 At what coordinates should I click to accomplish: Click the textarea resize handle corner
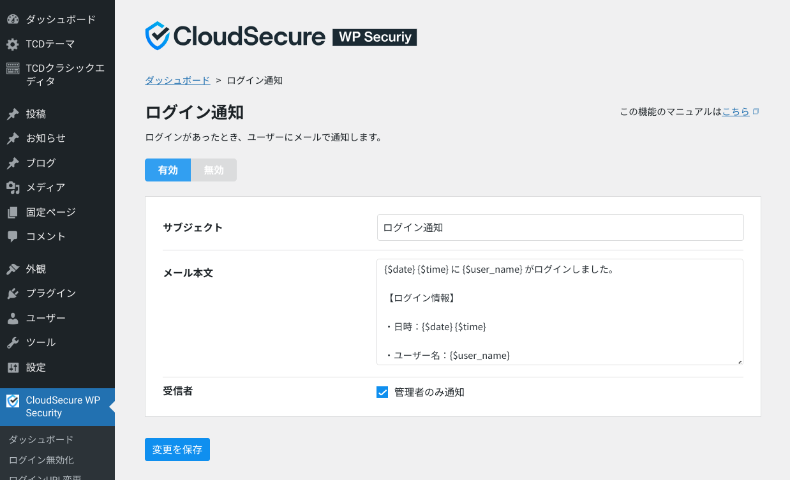(x=740, y=362)
